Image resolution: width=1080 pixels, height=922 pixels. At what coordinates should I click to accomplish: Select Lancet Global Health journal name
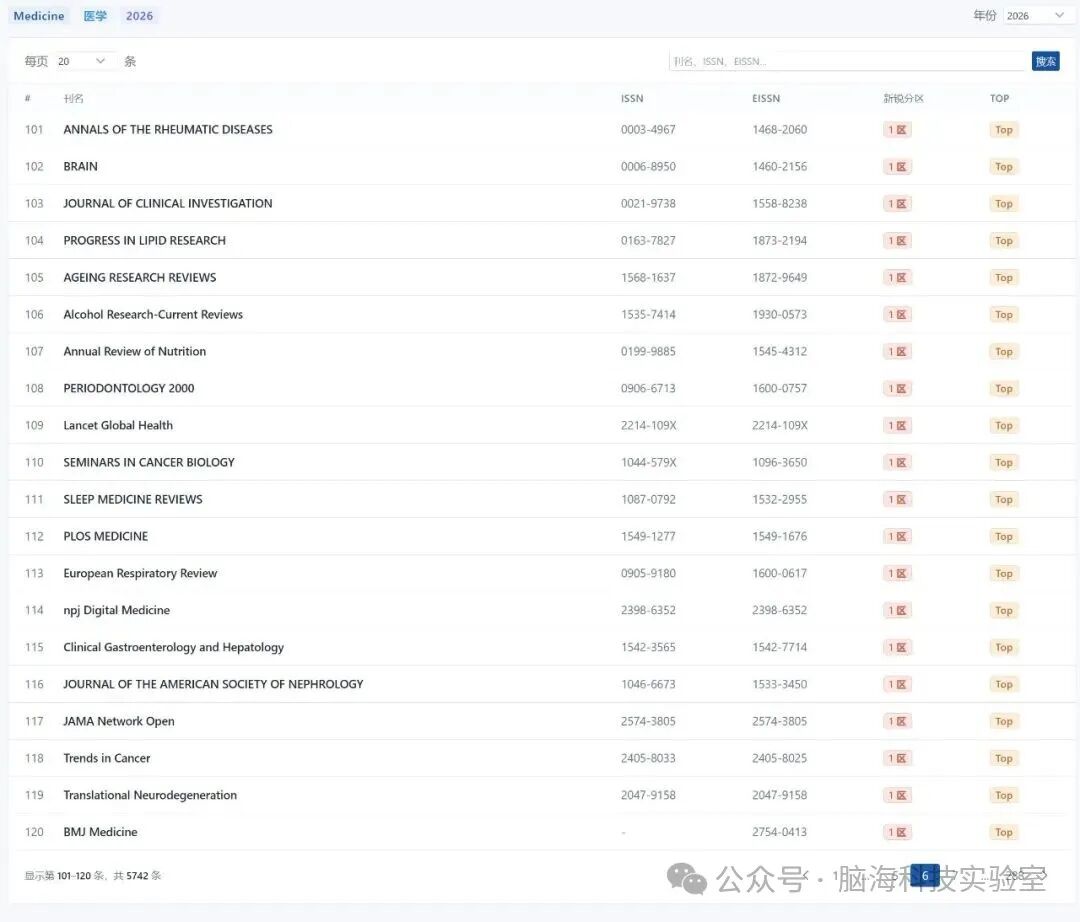[x=118, y=426]
